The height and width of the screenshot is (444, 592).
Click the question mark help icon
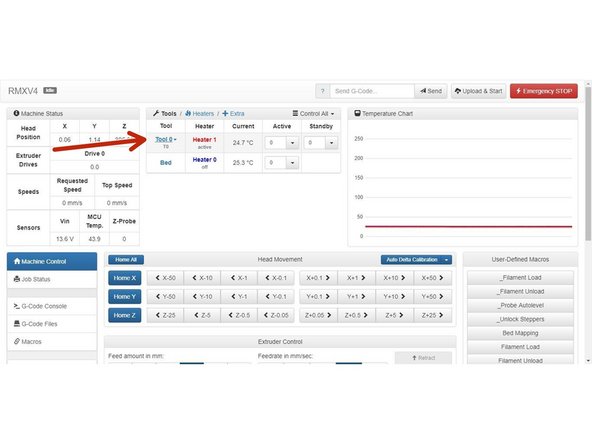click(x=322, y=91)
